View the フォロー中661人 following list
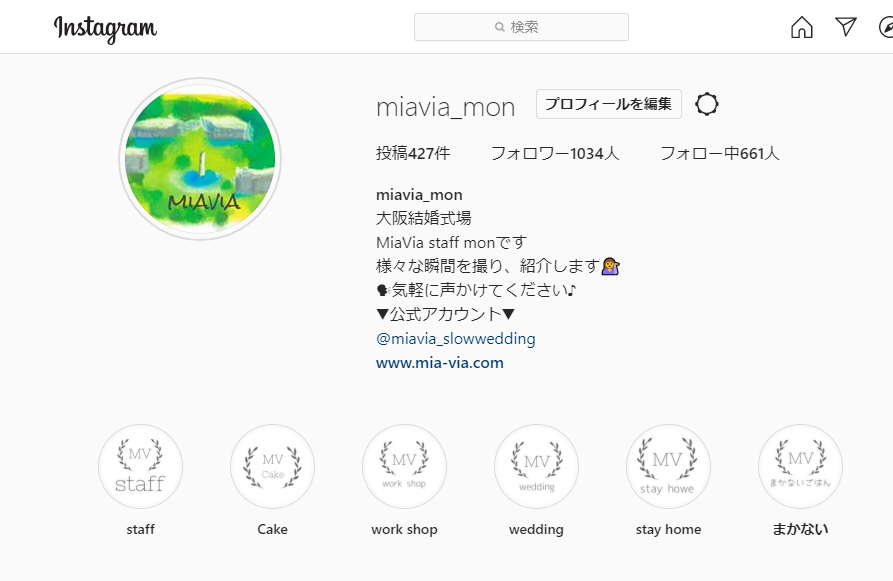Screen dimensions: 893x581 (x=719, y=153)
